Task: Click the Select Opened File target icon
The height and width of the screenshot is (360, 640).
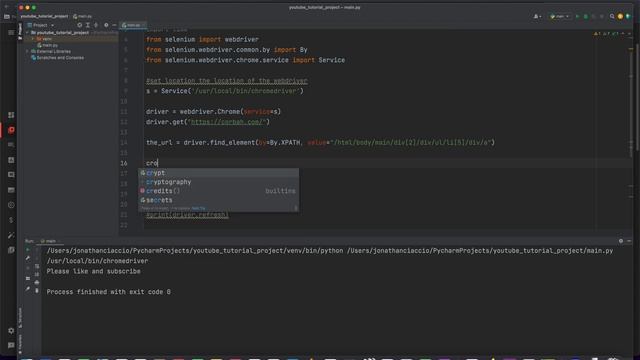Action: (x=80, y=25)
